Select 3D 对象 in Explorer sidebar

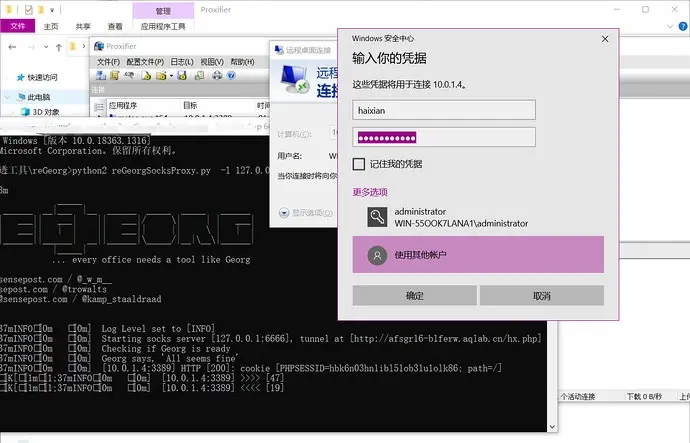coord(46,112)
